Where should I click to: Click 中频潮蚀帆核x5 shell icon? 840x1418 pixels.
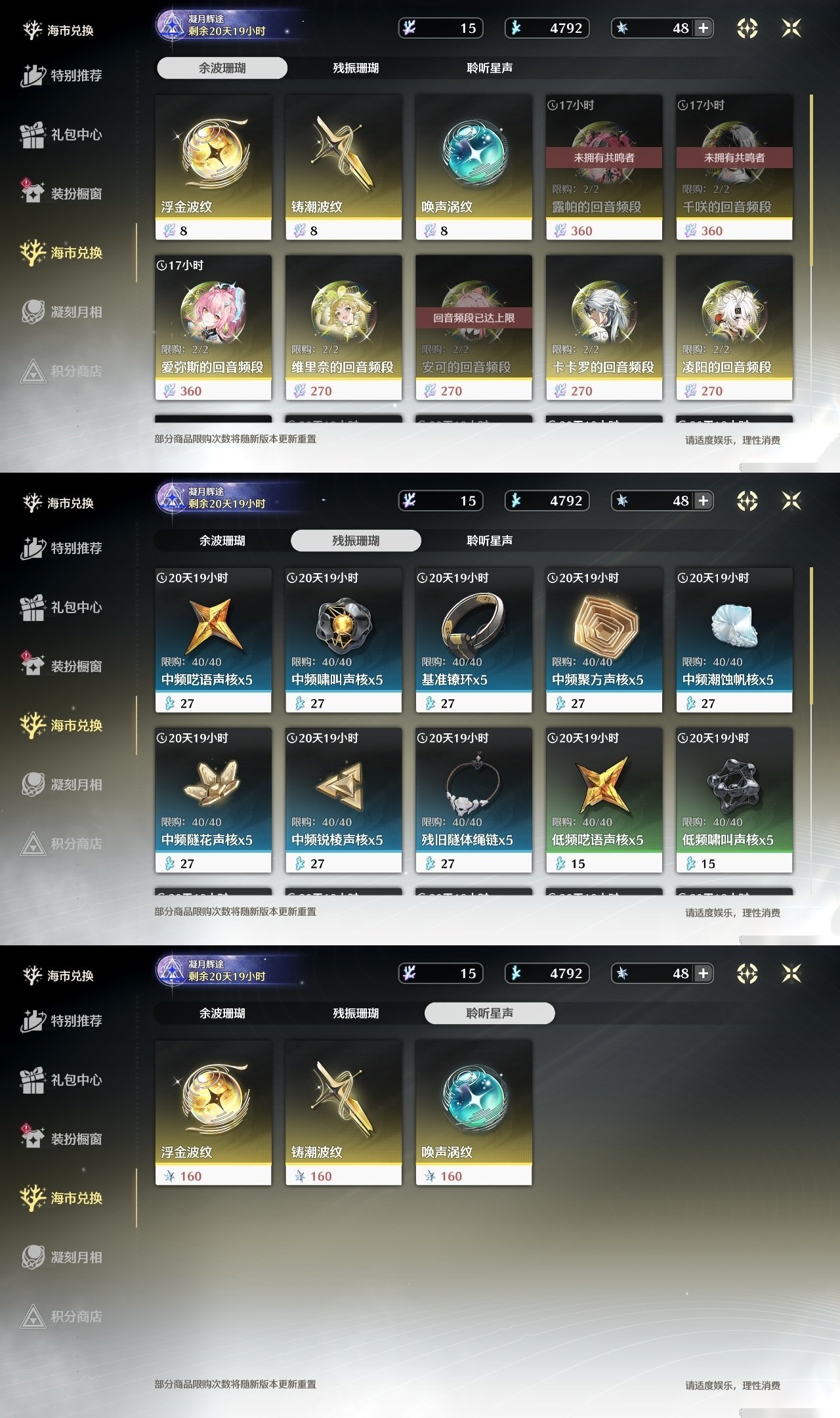coord(734,625)
